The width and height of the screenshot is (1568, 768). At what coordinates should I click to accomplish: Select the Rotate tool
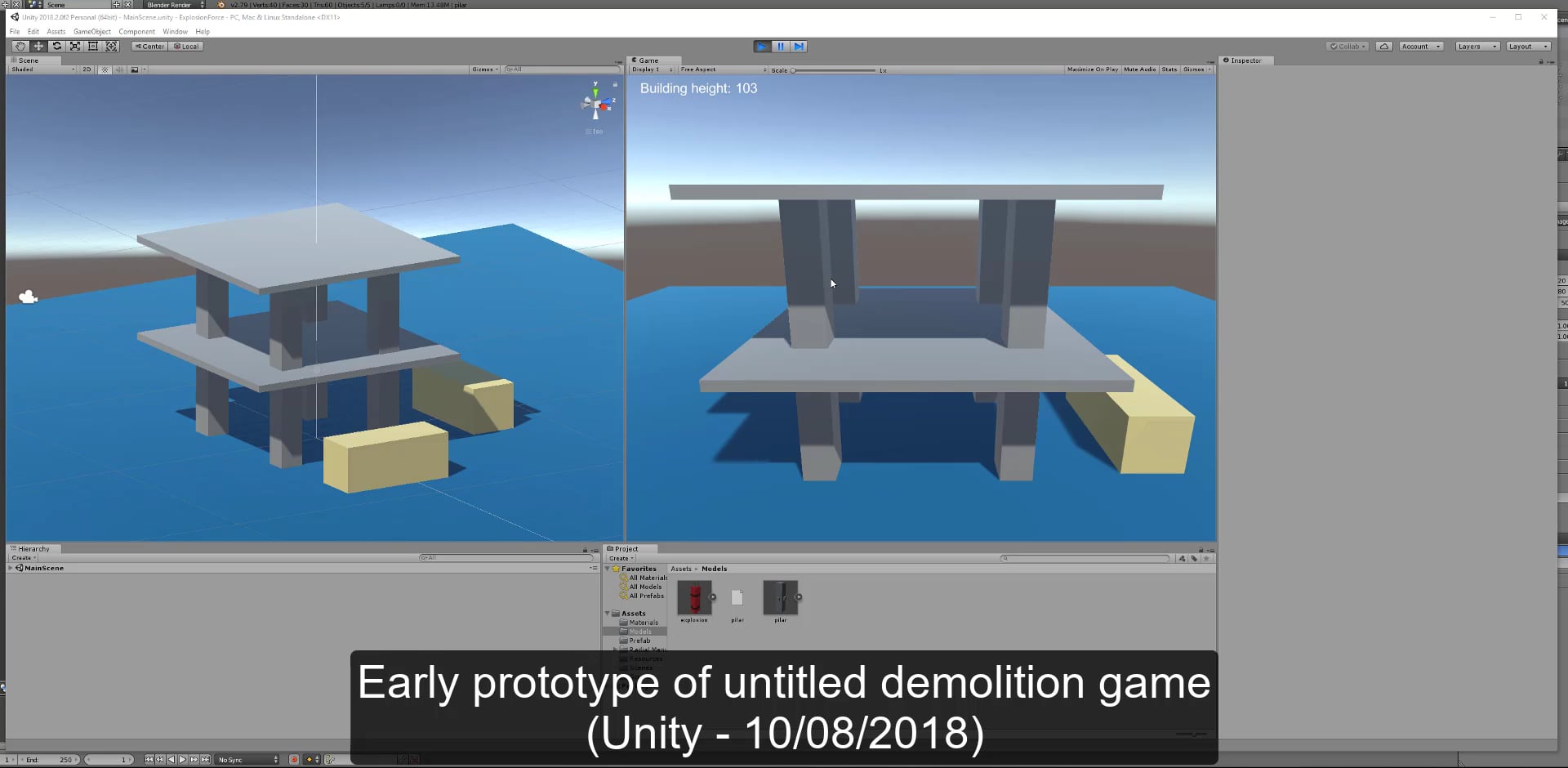(x=57, y=47)
